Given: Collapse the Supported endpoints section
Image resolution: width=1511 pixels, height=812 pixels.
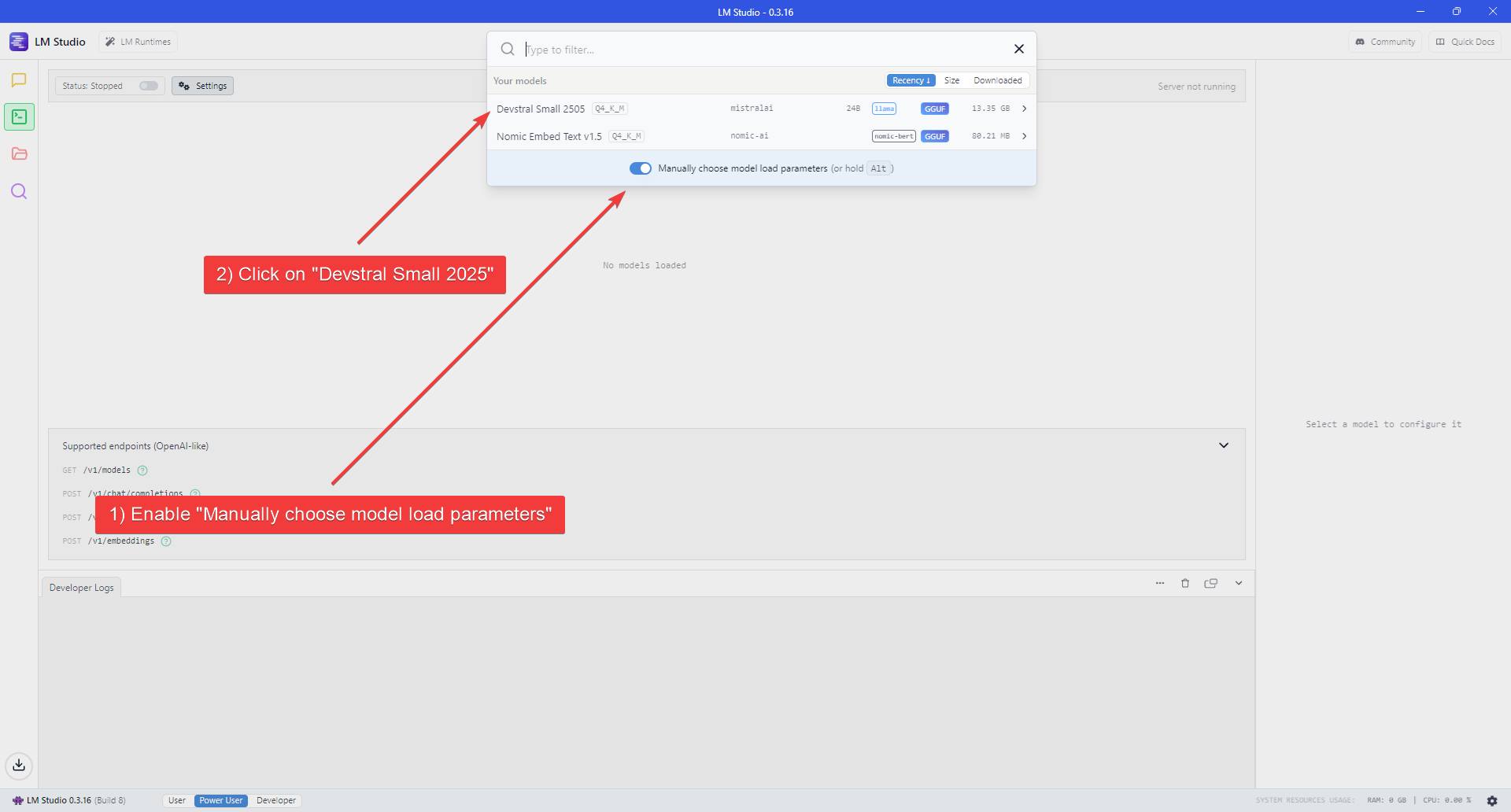Looking at the screenshot, I should click(x=1224, y=445).
